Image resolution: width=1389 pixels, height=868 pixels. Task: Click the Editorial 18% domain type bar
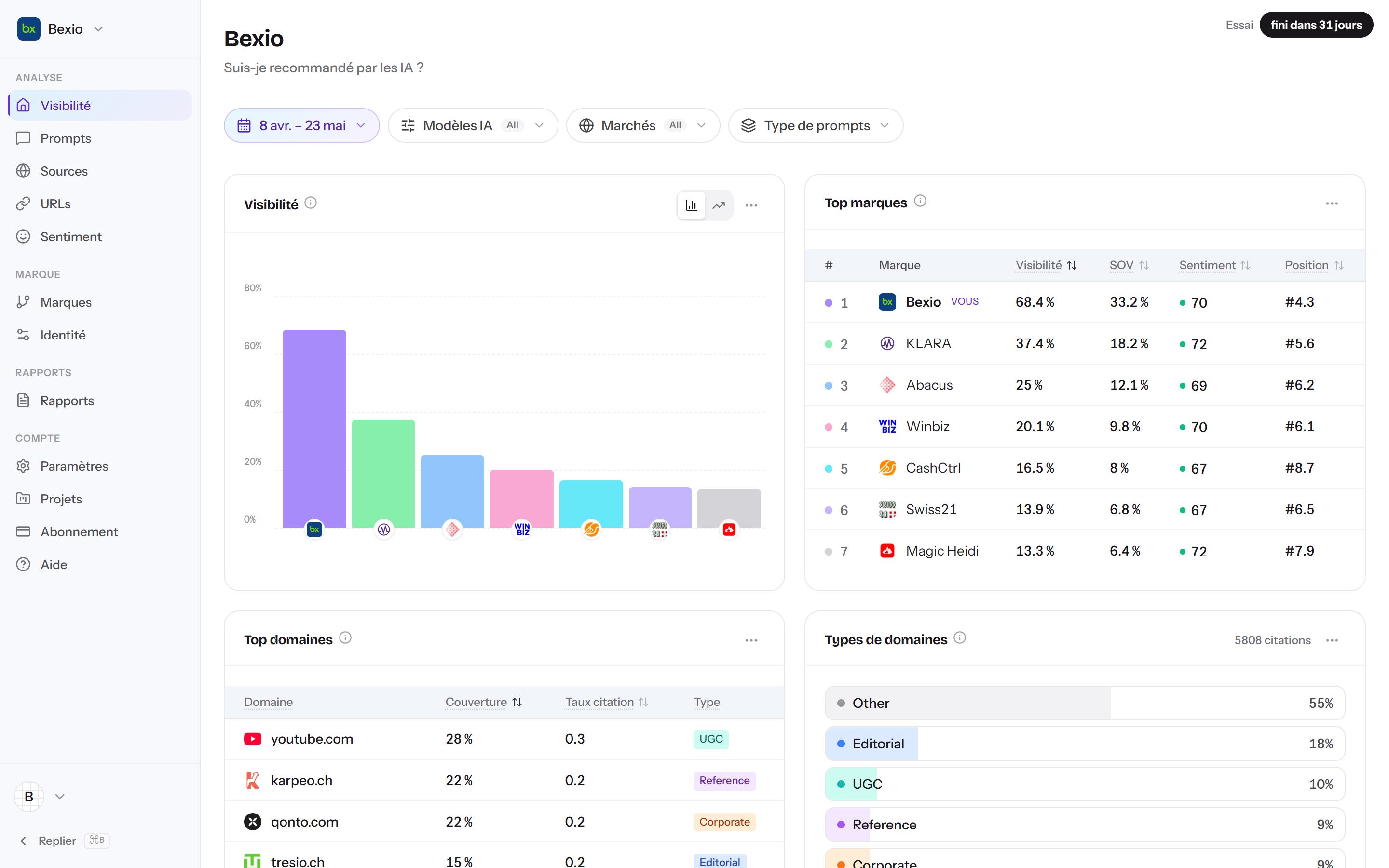click(x=1084, y=744)
